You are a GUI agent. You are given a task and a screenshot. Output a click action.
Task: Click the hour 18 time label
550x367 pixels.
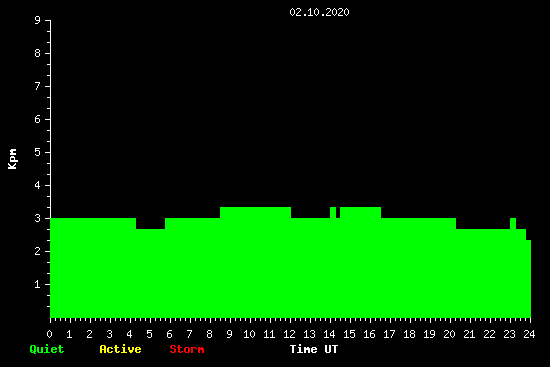coord(409,334)
